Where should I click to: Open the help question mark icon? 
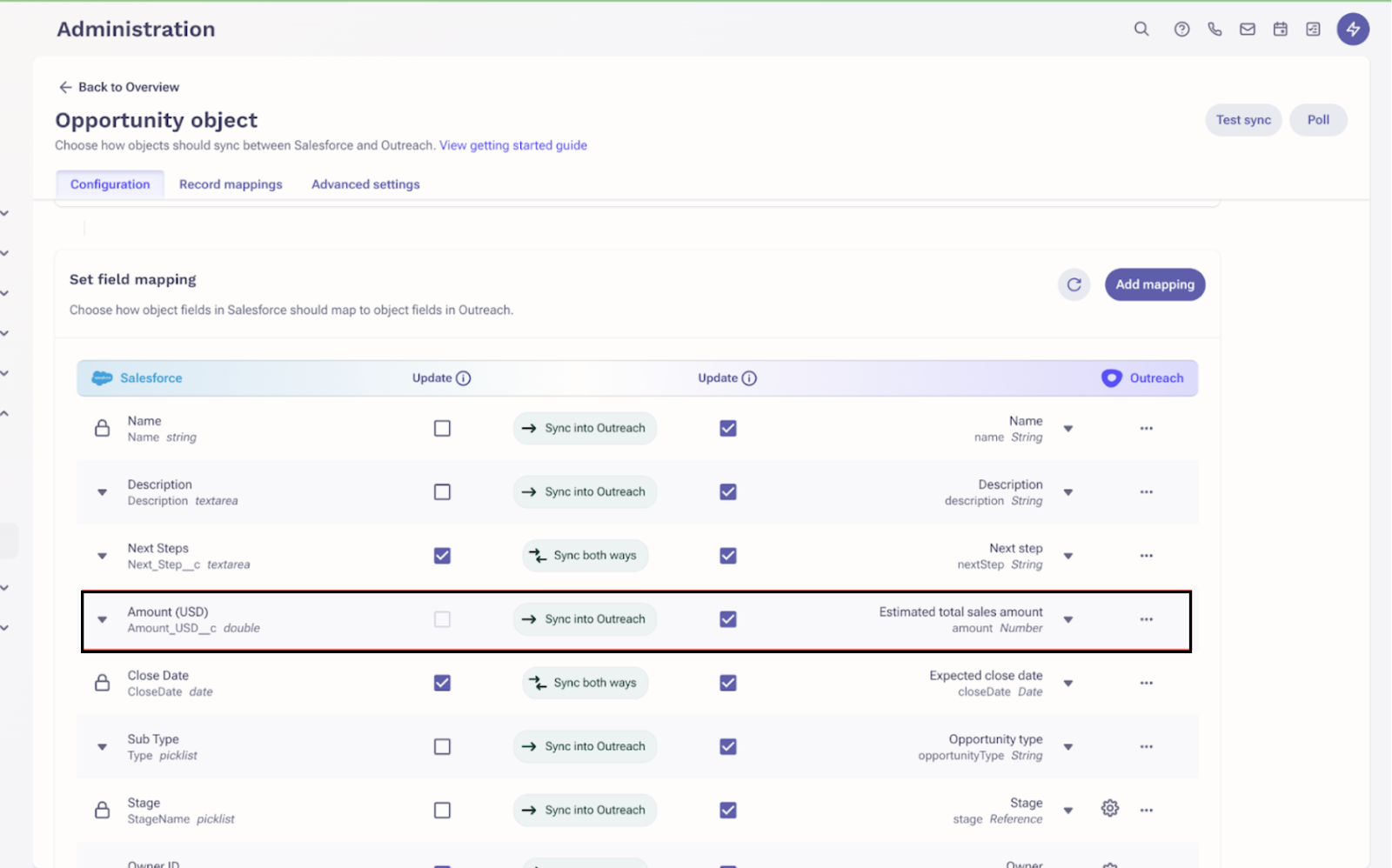pos(1181,29)
